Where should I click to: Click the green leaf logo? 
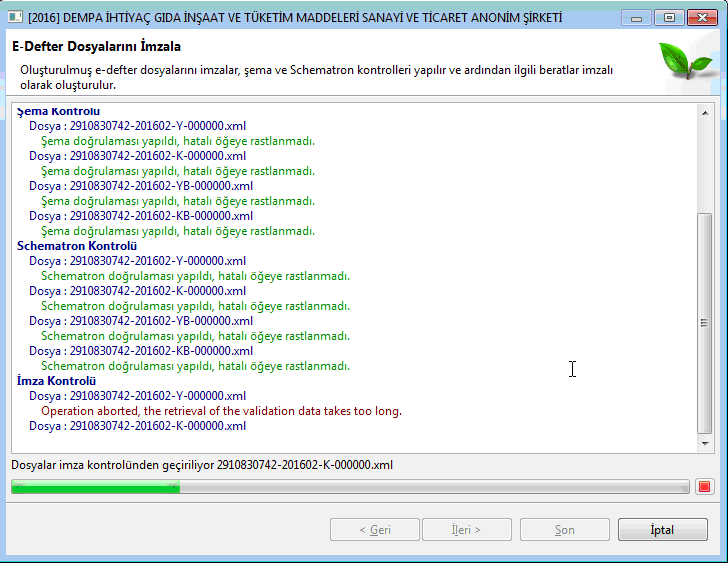tap(686, 65)
